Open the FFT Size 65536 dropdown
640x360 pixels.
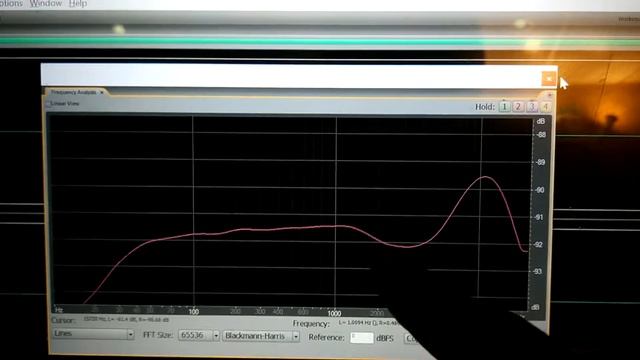click(x=200, y=336)
